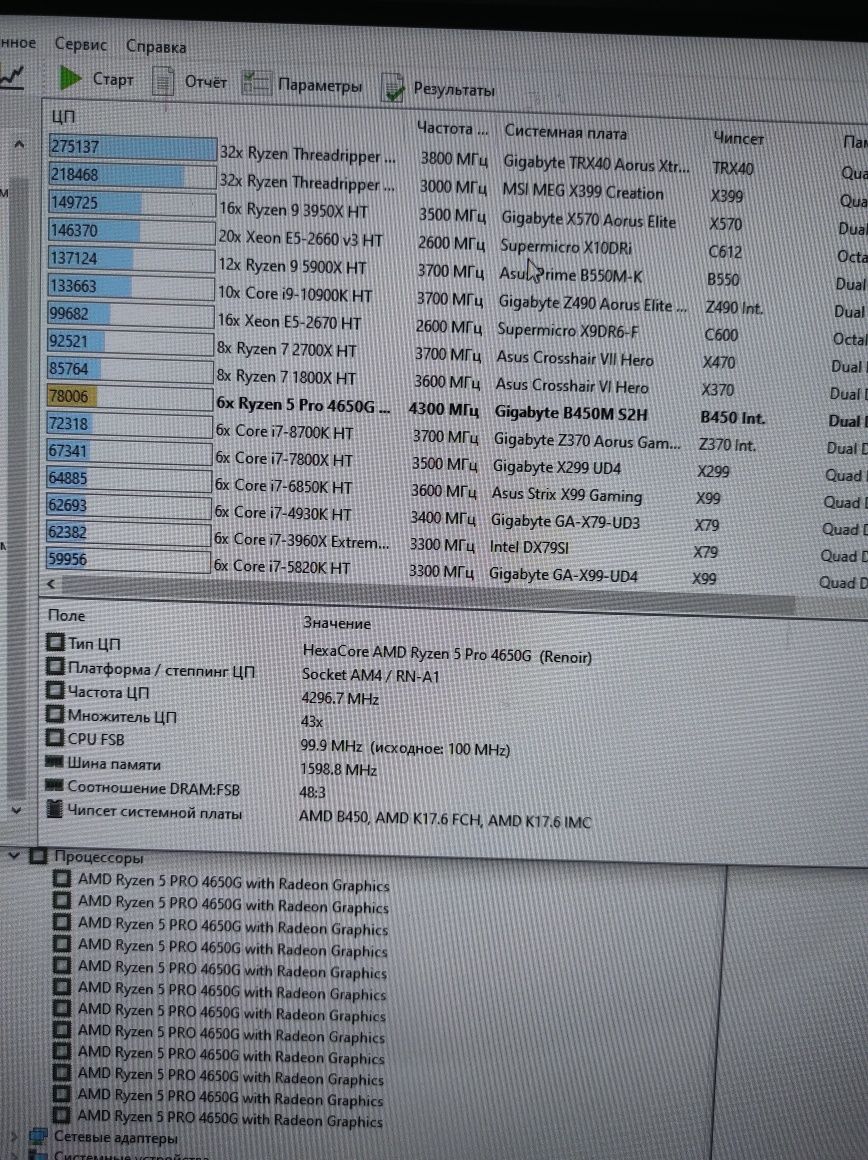Click the Множитель ЦП field icon
This screenshot has width=868, height=1160.
click(55, 714)
